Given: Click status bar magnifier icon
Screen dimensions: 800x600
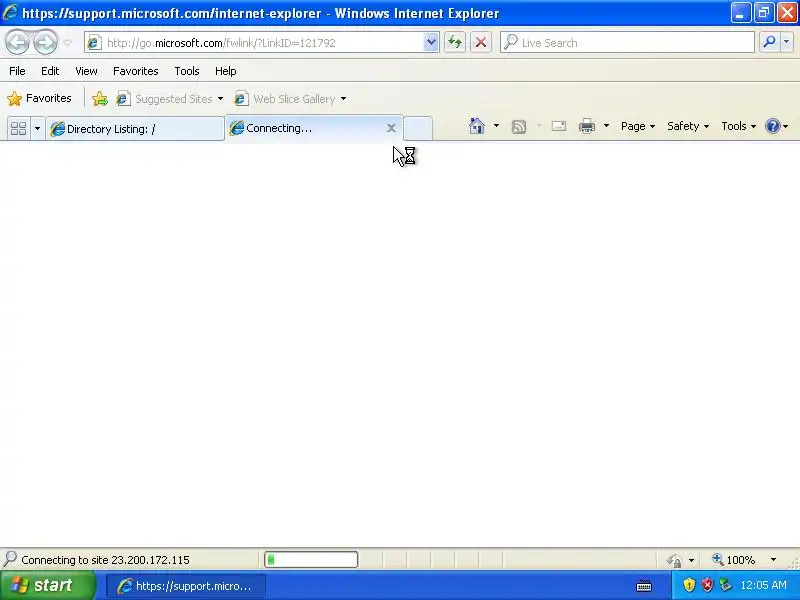Looking at the screenshot, I should 10,559.
